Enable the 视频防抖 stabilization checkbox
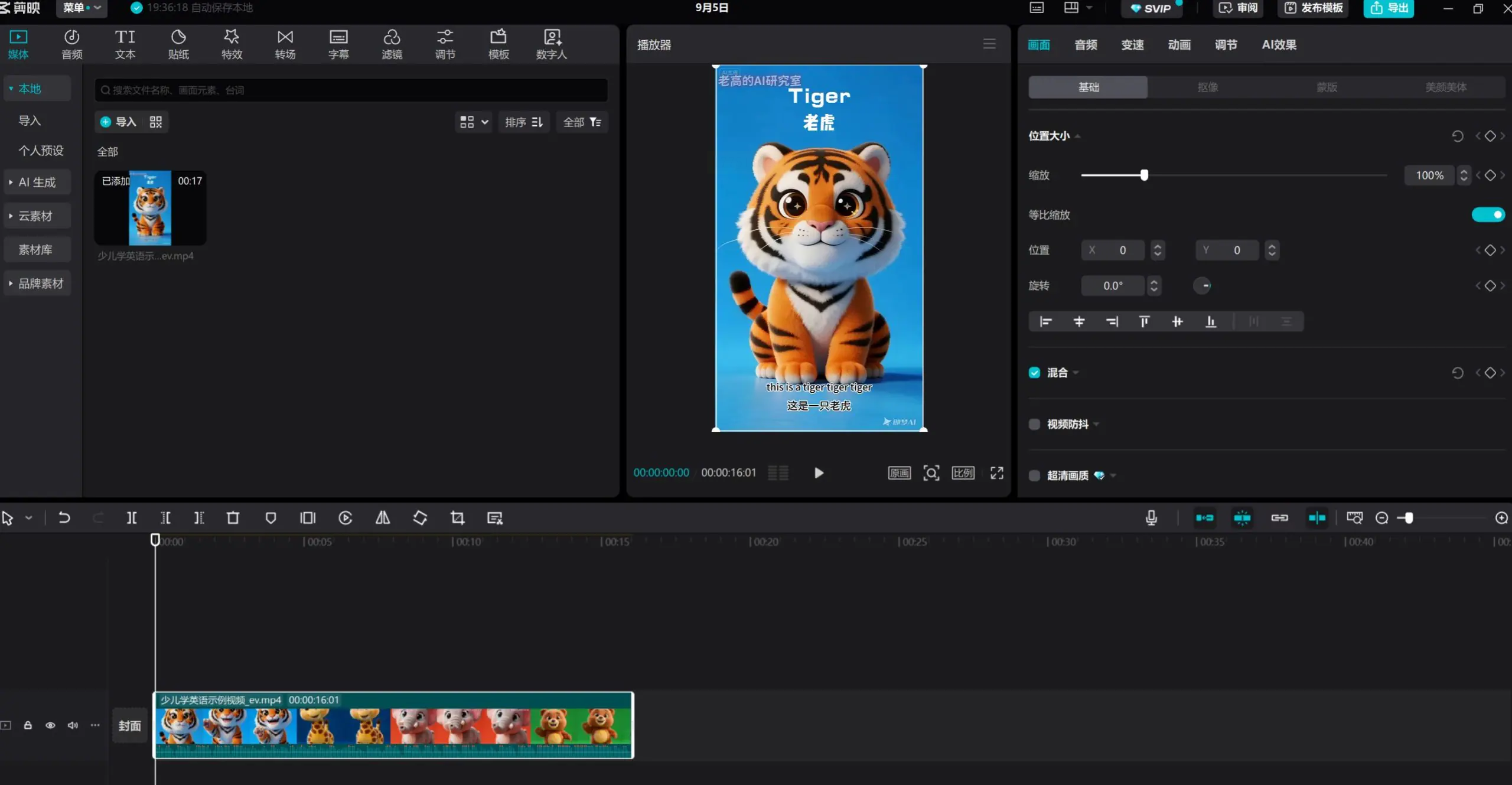 click(1034, 424)
